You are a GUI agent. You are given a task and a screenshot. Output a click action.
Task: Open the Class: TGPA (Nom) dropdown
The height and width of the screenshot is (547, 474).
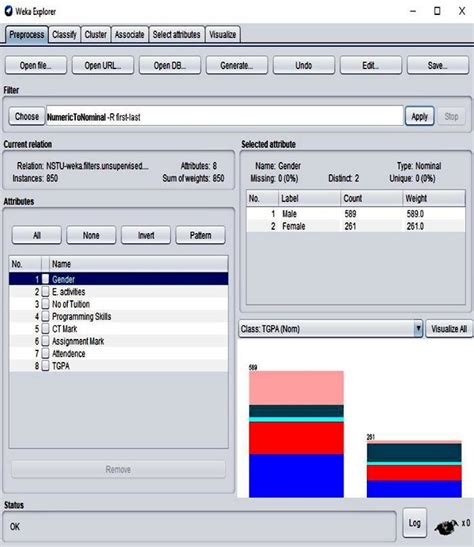click(331, 329)
